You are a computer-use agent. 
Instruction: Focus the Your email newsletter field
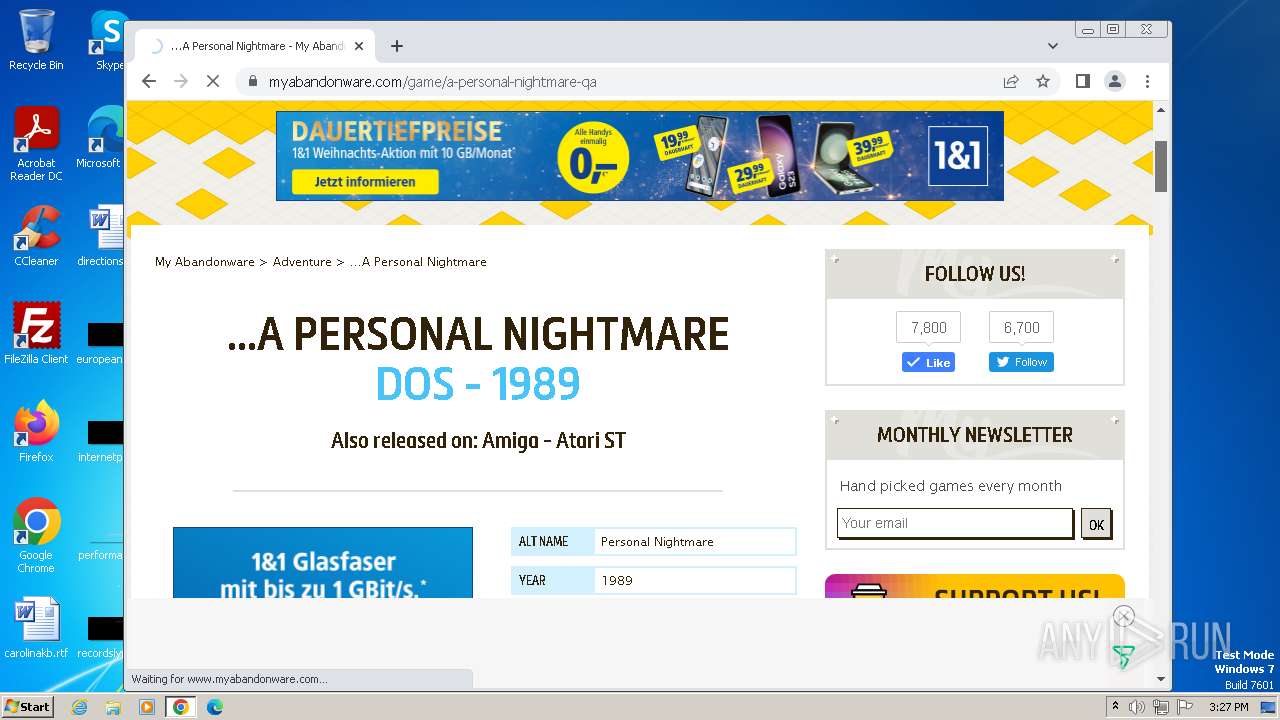point(955,523)
